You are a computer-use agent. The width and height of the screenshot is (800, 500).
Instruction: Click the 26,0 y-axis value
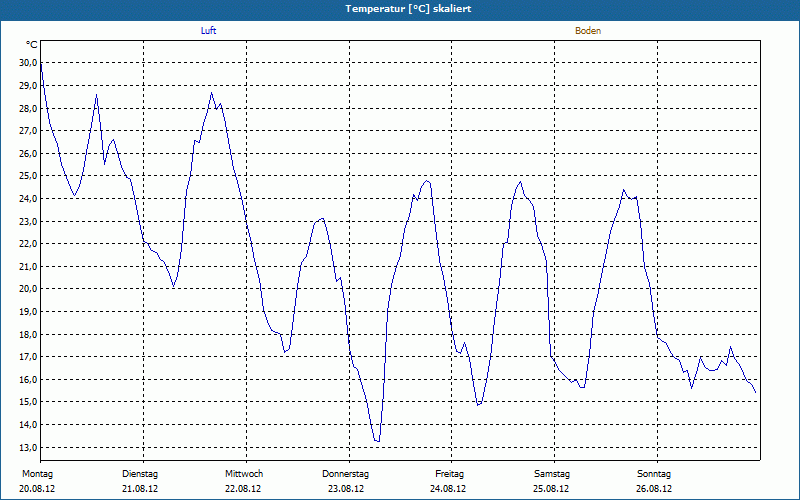tap(28, 154)
